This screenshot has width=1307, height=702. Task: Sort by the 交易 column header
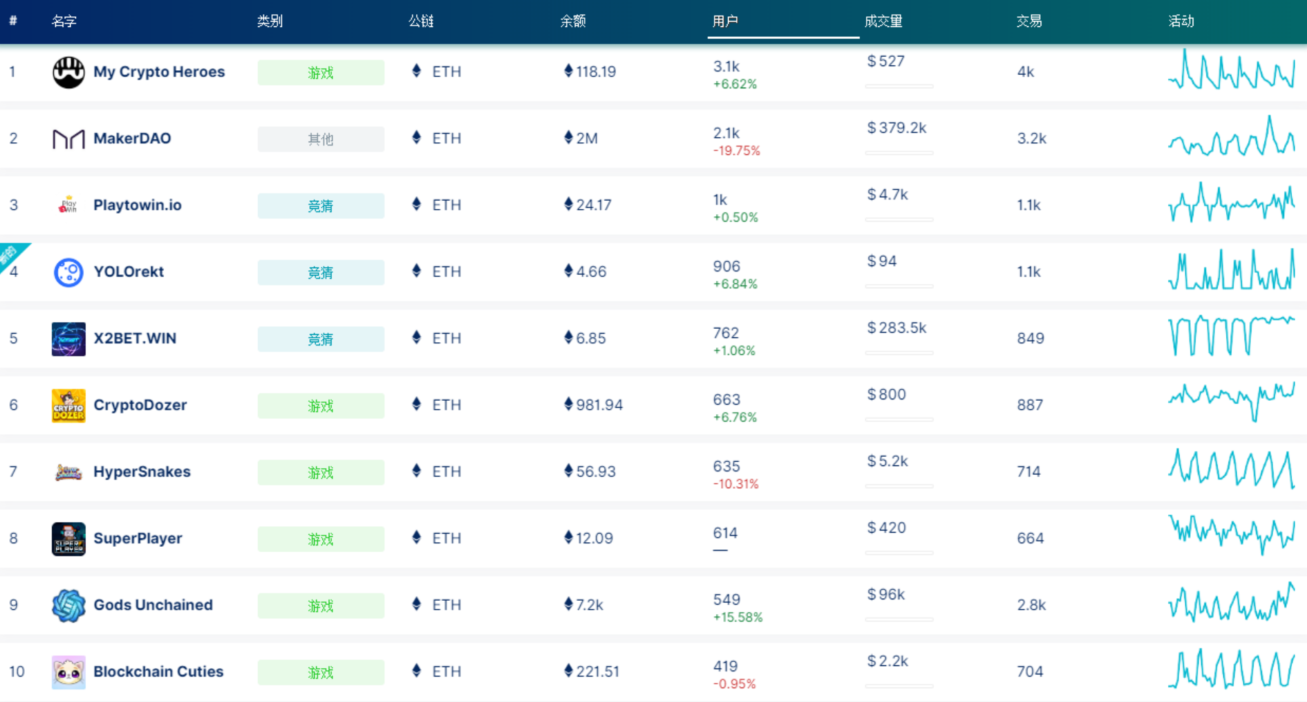coord(1029,21)
